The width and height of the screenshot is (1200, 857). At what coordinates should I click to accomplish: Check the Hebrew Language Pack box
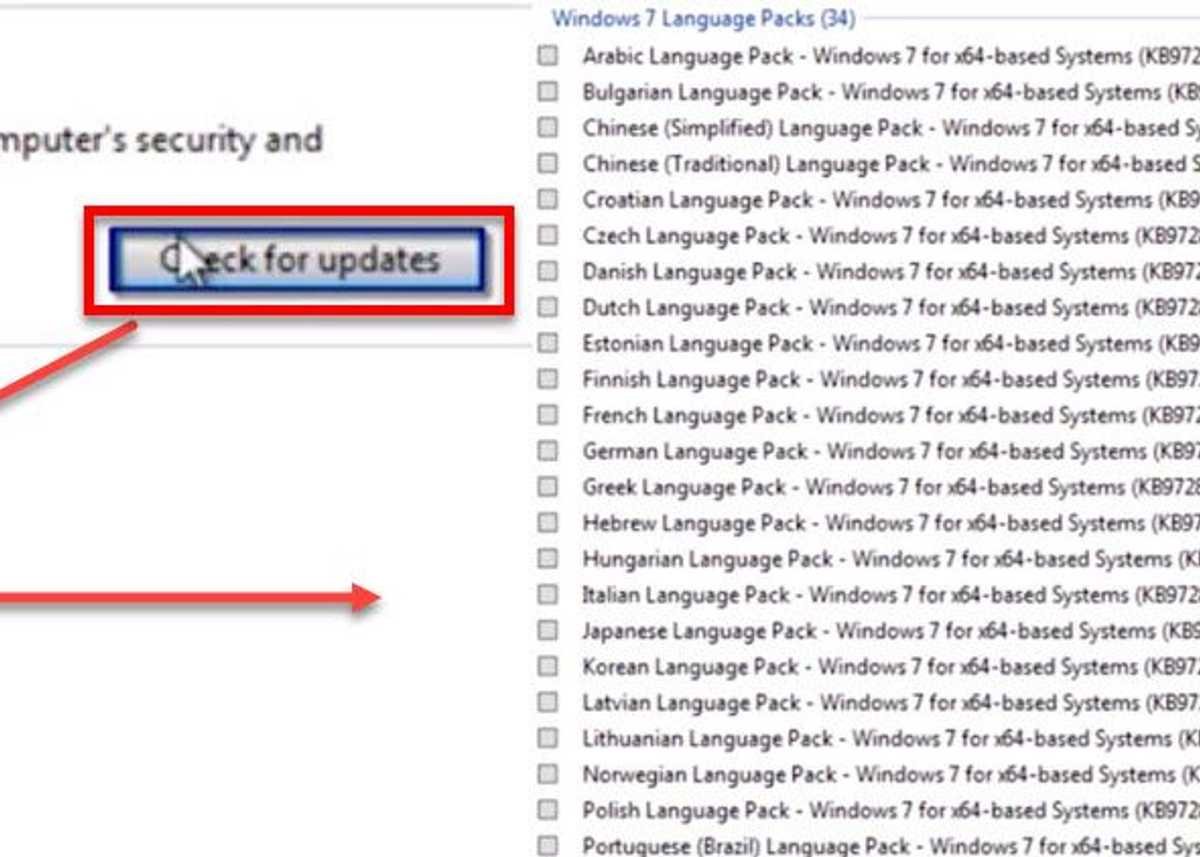pyautogui.click(x=547, y=523)
